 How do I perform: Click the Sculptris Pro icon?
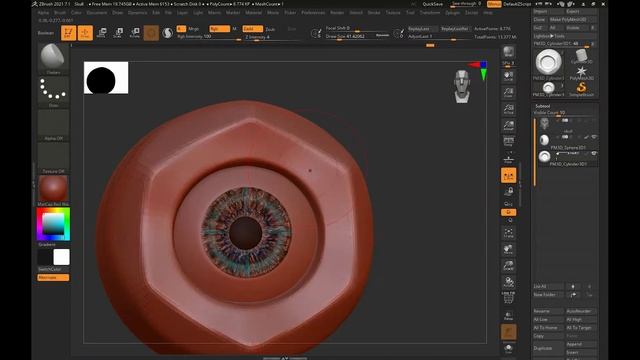coord(167,33)
